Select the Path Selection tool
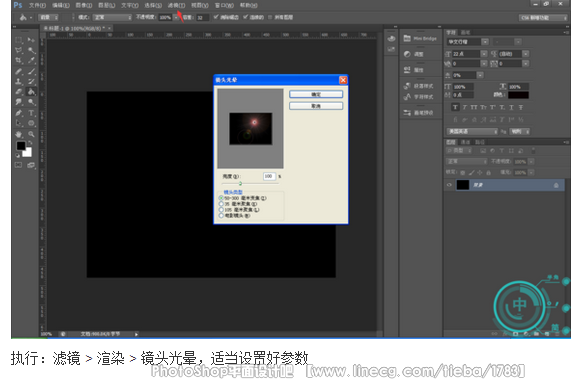This screenshot has height=388, width=575. coord(19,123)
